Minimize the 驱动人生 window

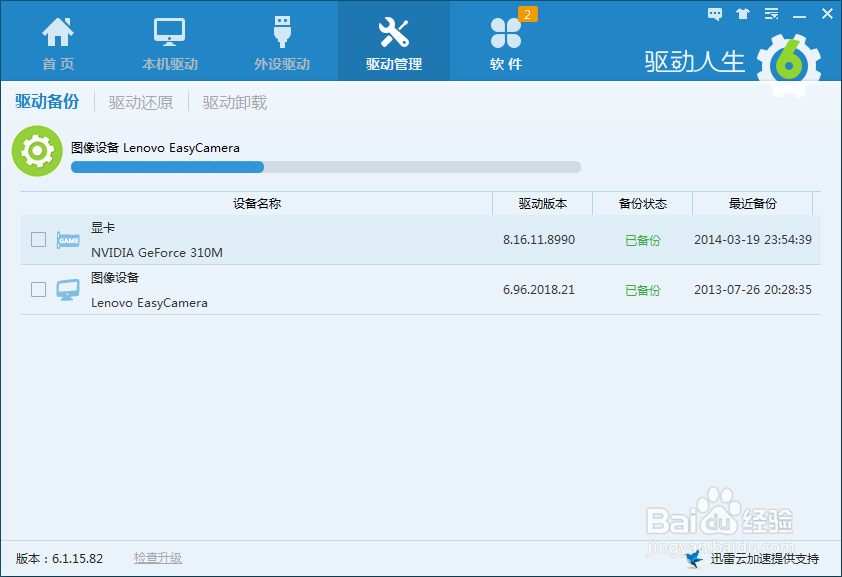[800, 15]
